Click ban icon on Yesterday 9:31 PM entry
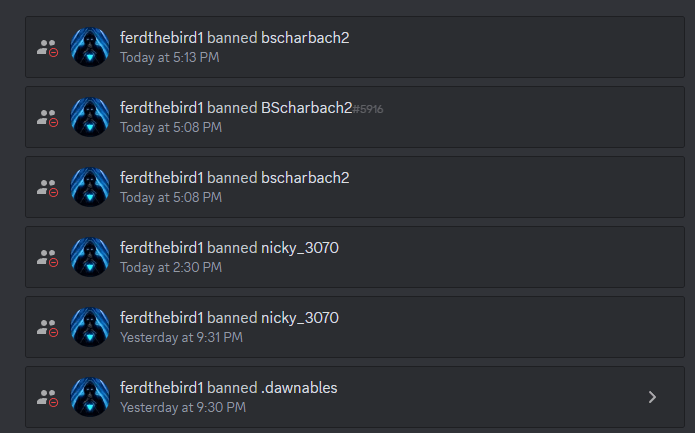Viewport: 695px width, 433px height. pos(47,328)
